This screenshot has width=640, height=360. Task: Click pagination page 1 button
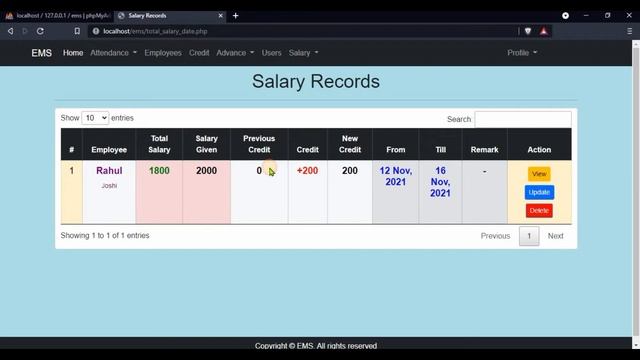[529, 236]
